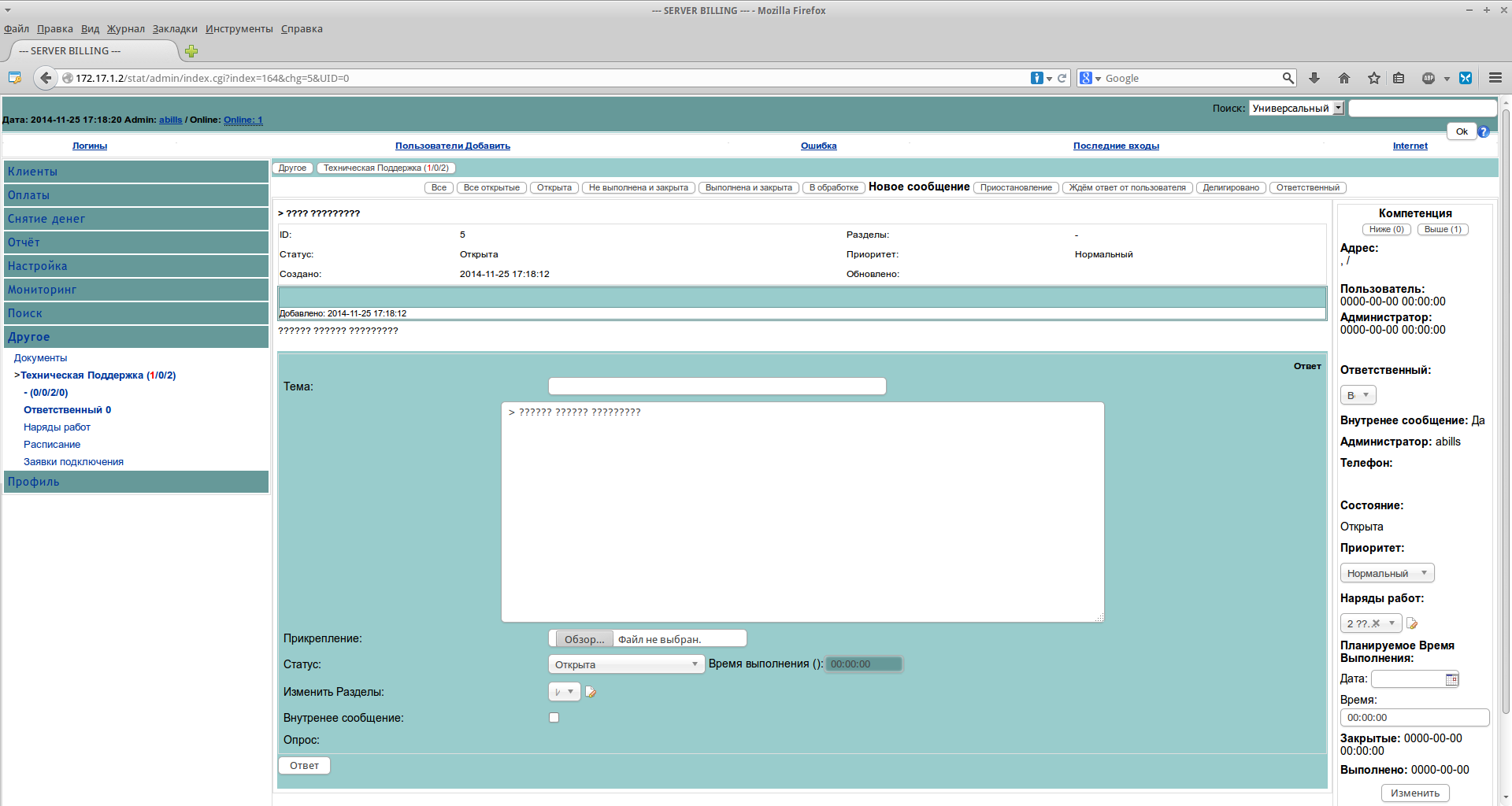Open the Ошибка link

click(x=818, y=146)
